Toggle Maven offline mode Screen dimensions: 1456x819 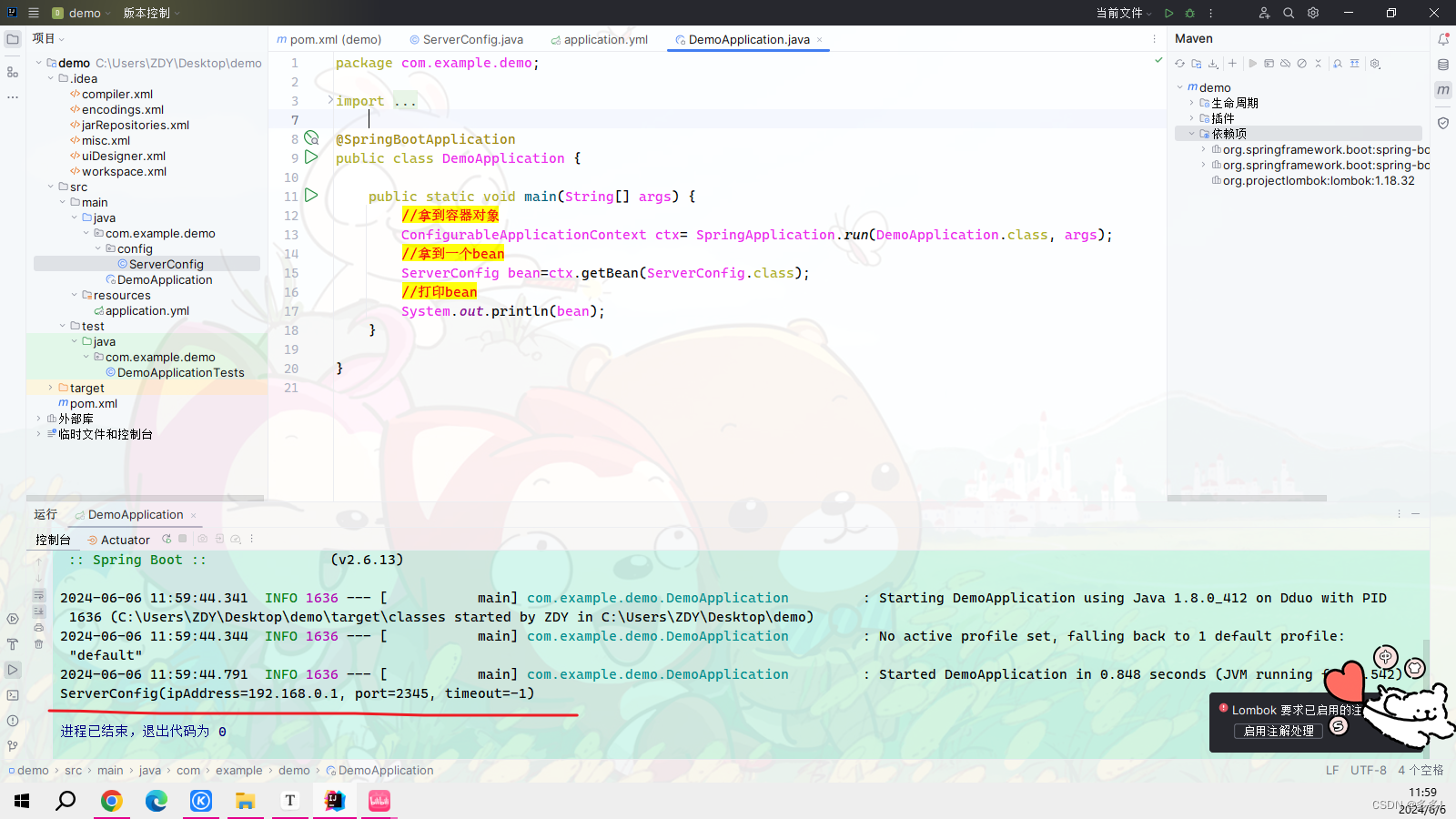[1286, 63]
